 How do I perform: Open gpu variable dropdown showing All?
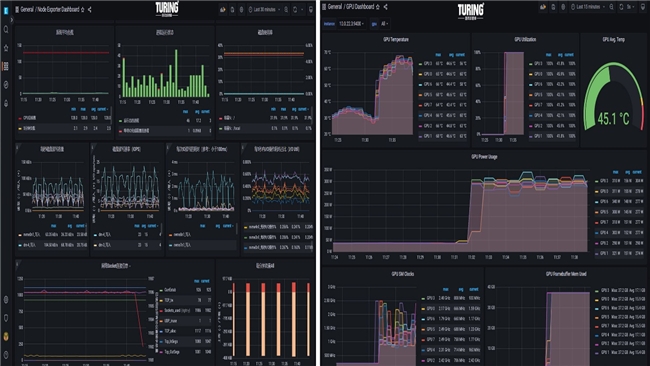click(x=385, y=24)
